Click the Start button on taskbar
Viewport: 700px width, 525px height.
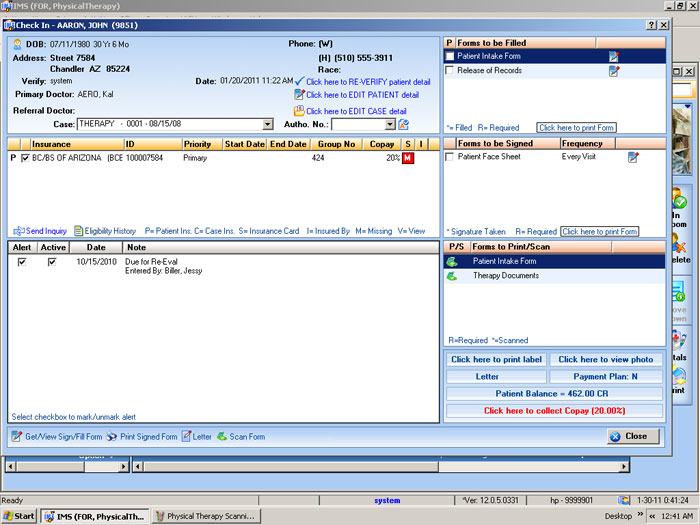pyautogui.click(x=18, y=516)
